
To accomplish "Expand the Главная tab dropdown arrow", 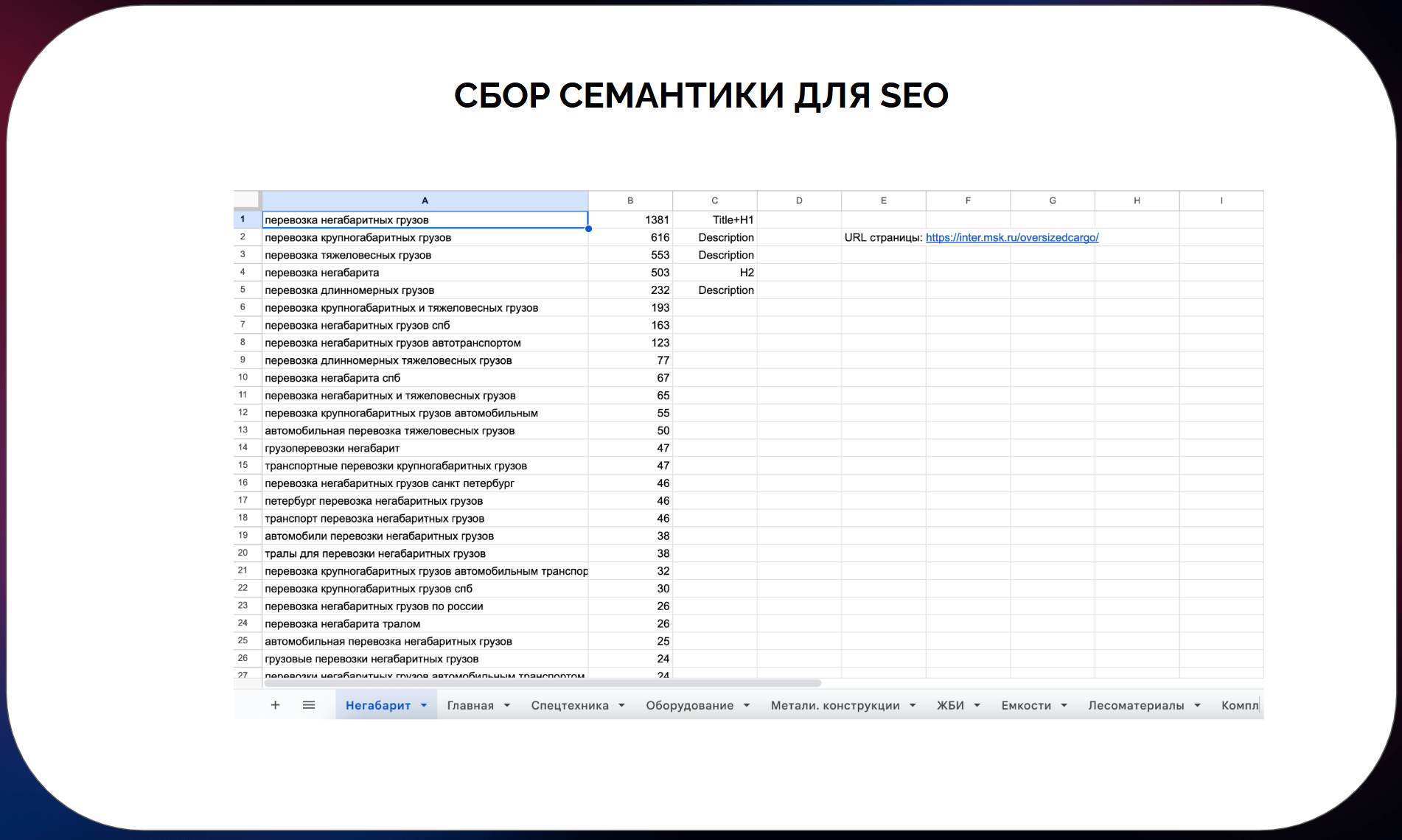I will (507, 706).
